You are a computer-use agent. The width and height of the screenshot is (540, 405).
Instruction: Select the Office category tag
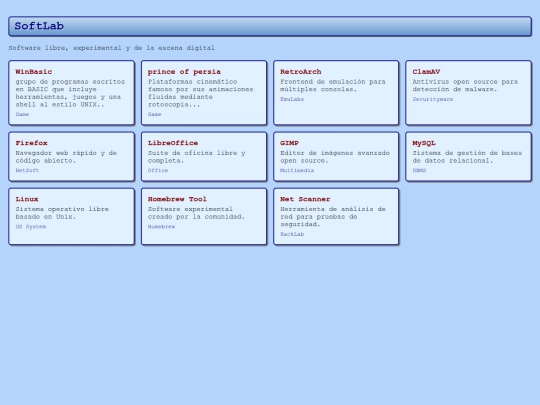158,170
